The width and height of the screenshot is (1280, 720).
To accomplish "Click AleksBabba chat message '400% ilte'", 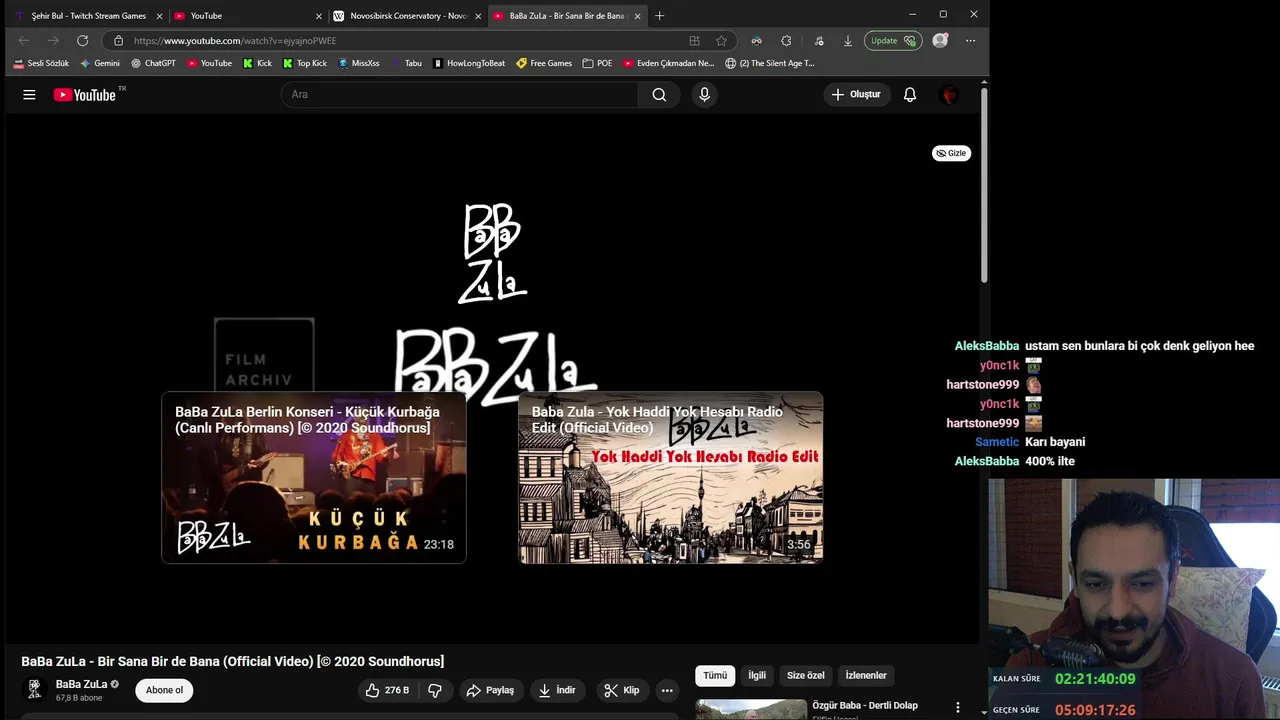I will pos(1049,461).
